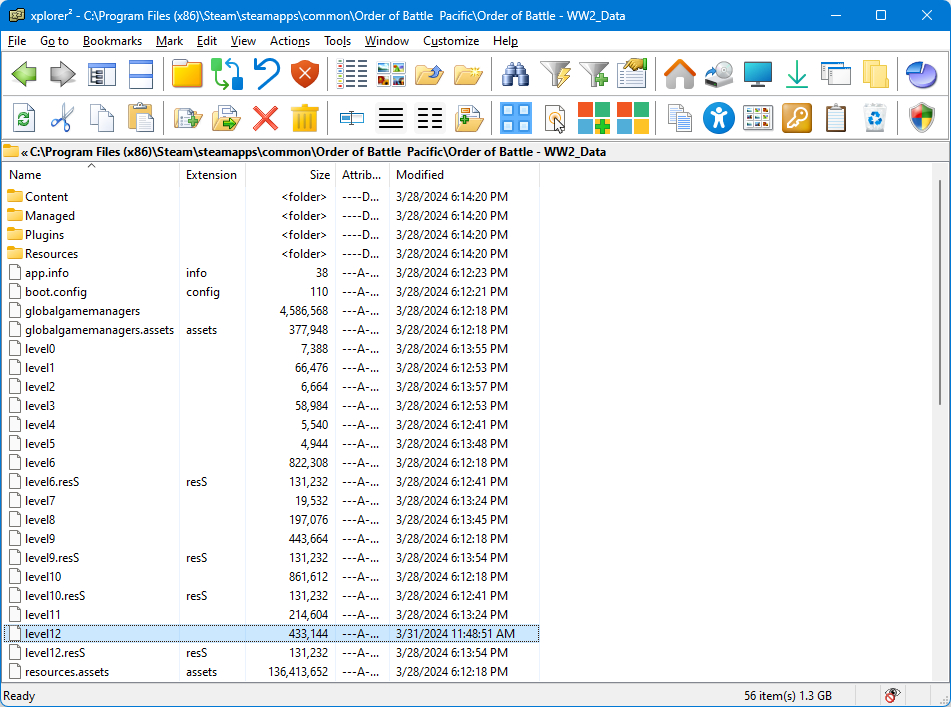Image resolution: width=951 pixels, height=707 pixels.
Task: Click the Ready status bar text
Action: [x=19, y=695]
